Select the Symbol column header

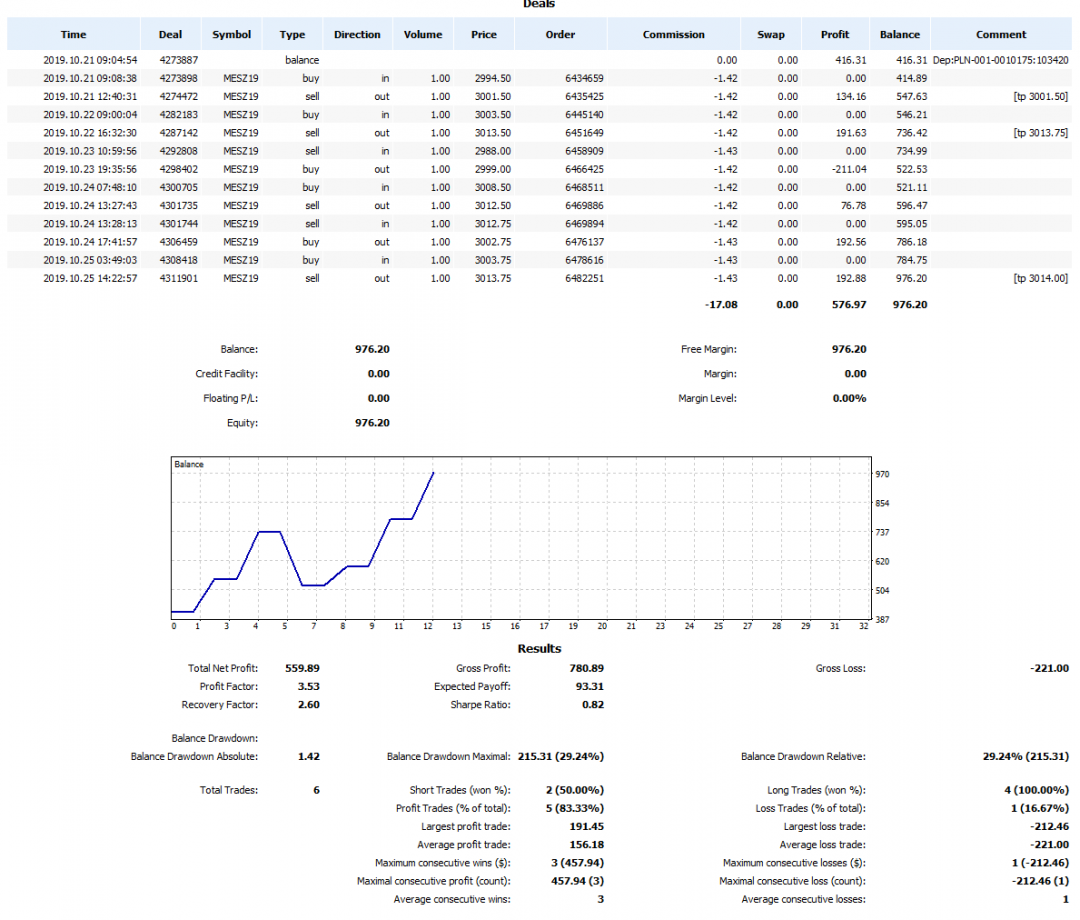point(232,34)
